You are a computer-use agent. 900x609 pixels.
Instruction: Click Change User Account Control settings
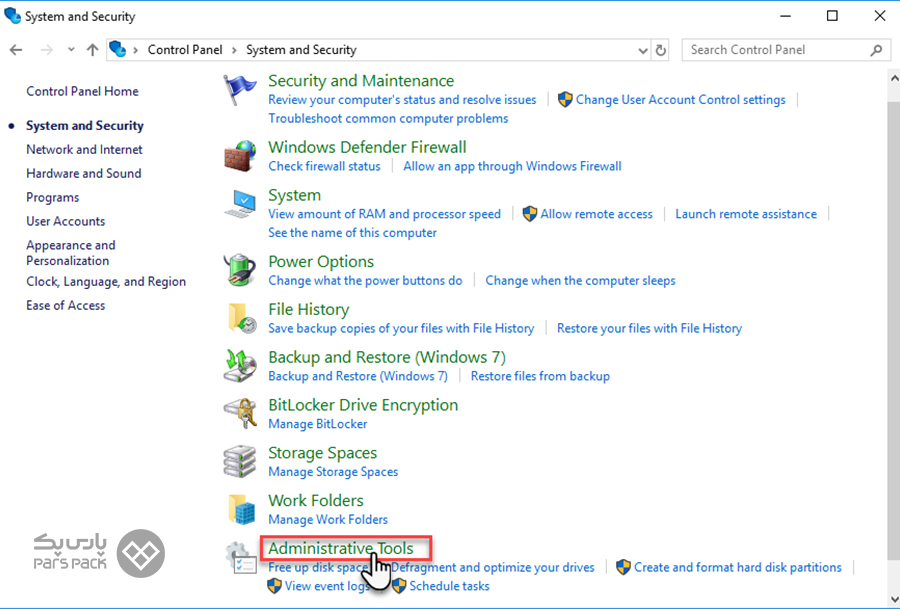click(680, 100)
